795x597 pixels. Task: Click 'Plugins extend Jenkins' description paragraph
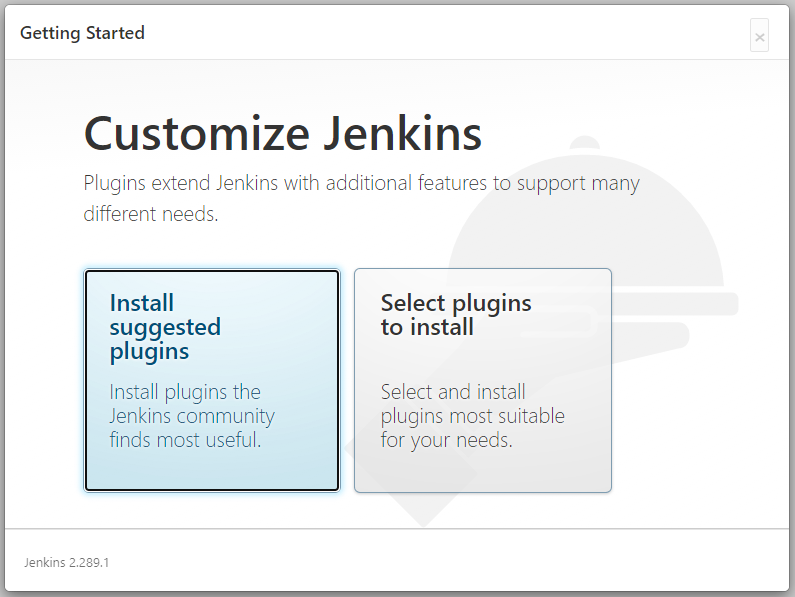tap(362, 198)
